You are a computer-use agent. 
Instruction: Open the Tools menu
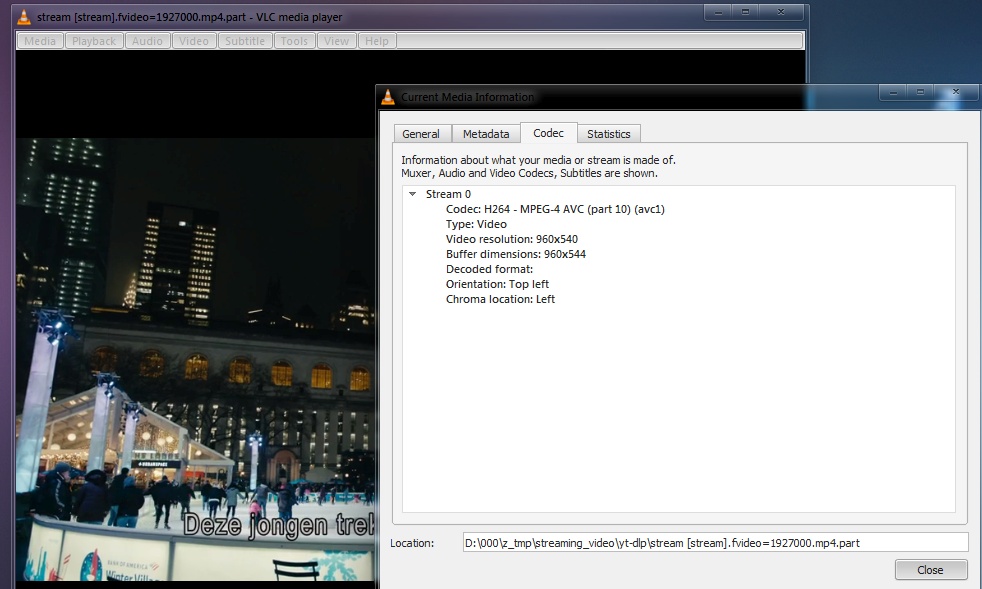pos(294,41)
